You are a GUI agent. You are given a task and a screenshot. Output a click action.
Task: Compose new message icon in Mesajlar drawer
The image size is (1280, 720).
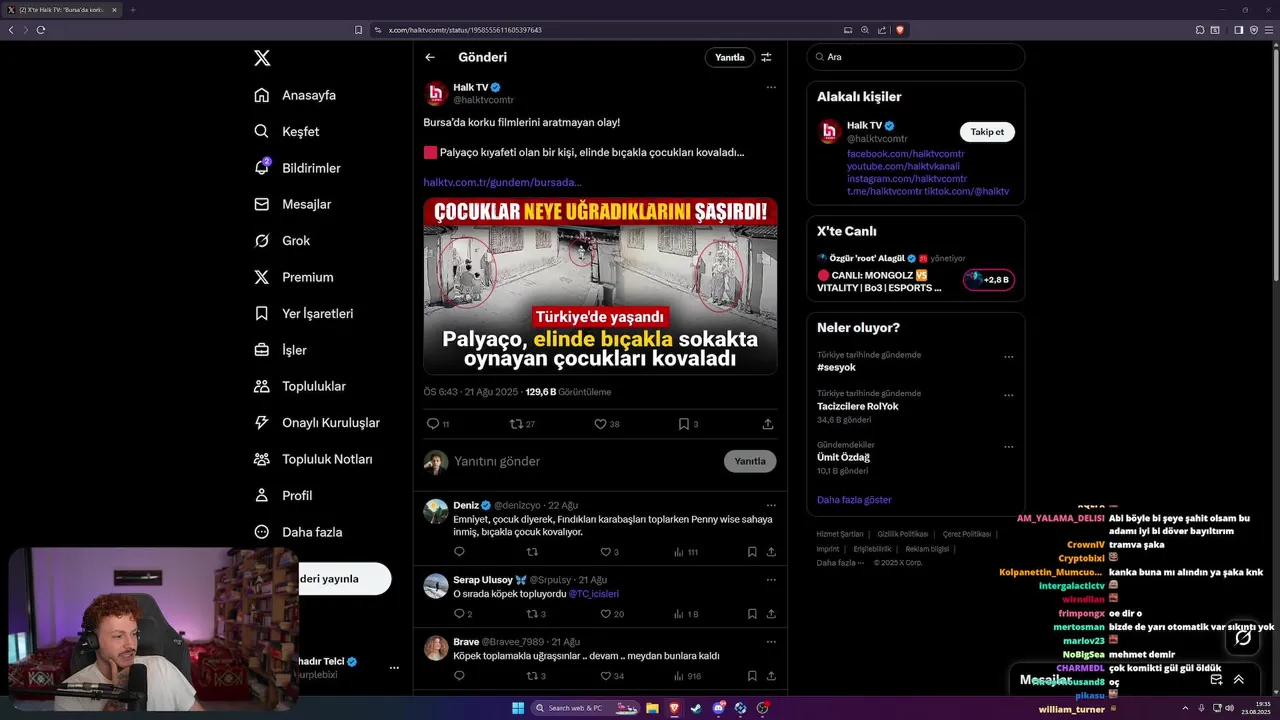pos(1216,679)
